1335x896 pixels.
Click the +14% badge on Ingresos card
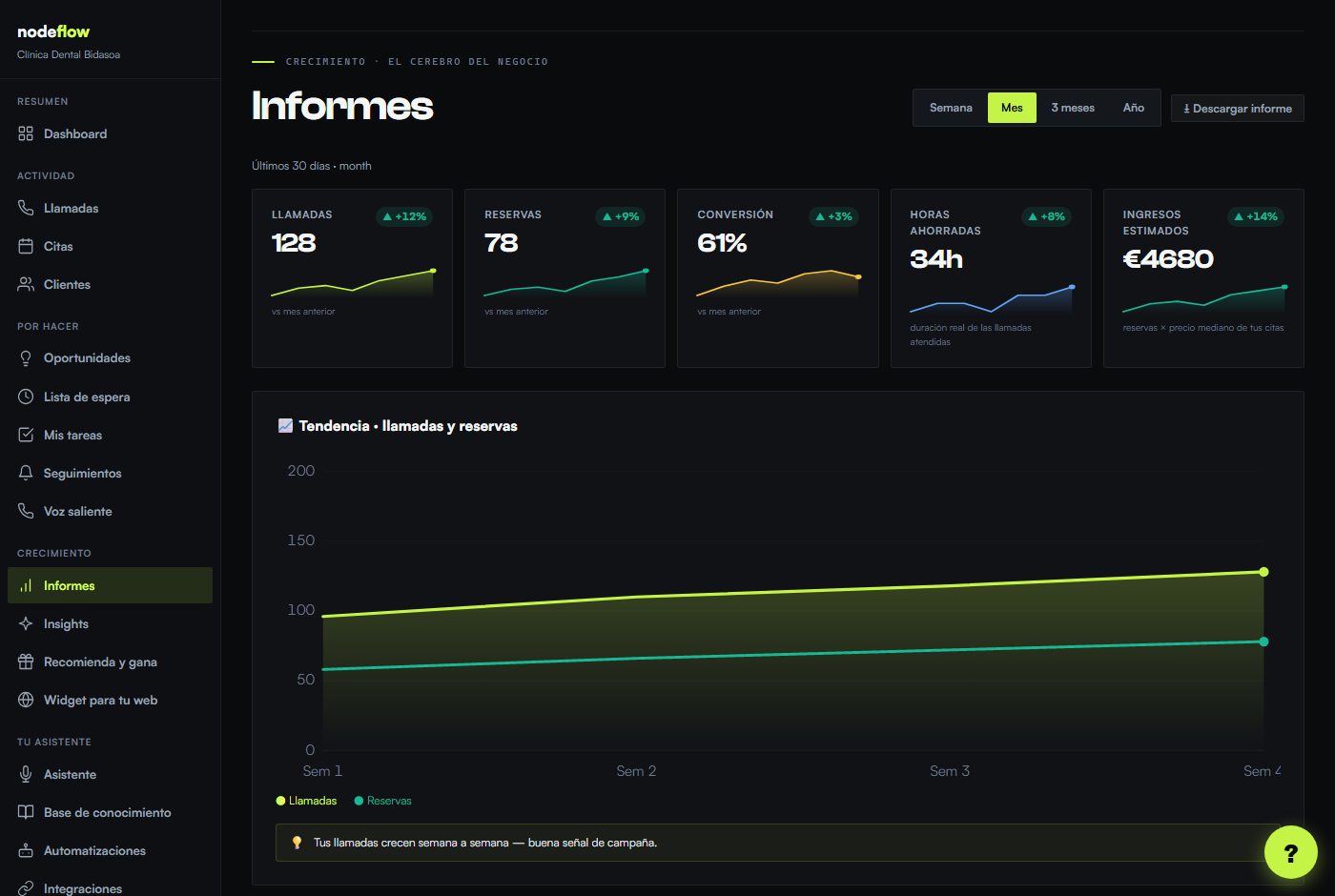coord(1256,216)
